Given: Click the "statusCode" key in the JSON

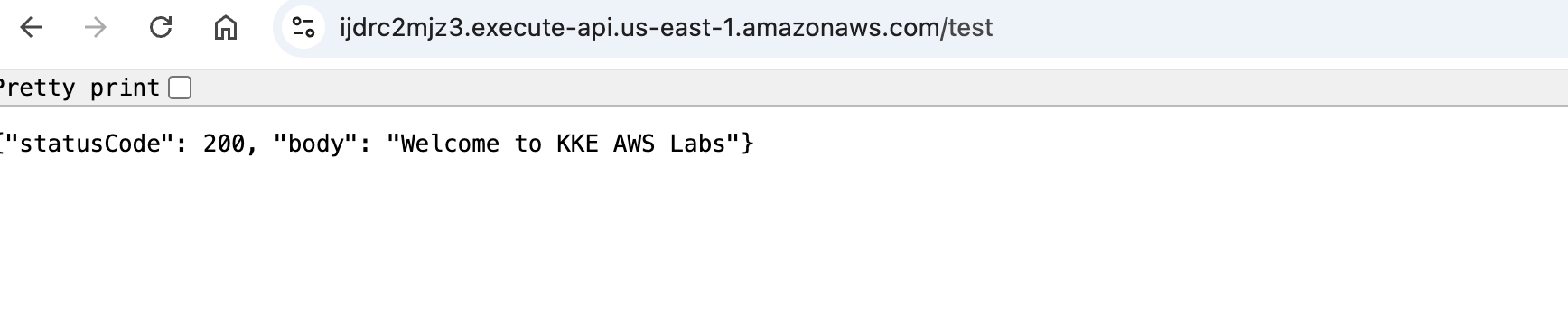Looking at the screenshot, I should click(89, 144).
